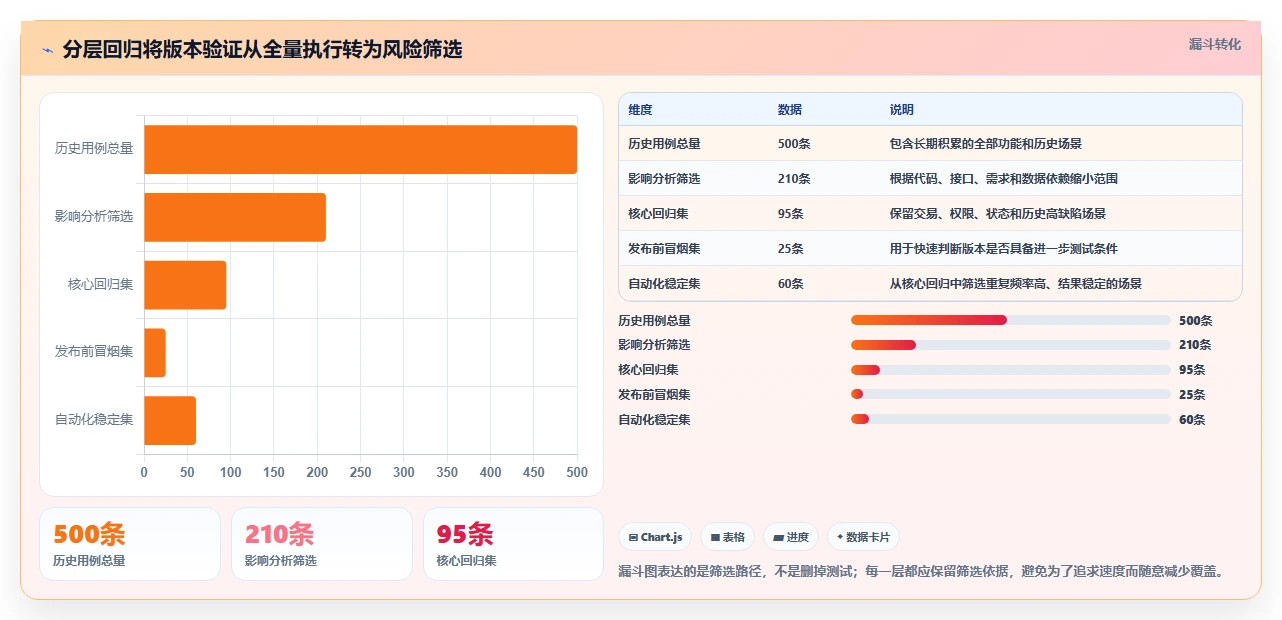Image resolution: width=1282 pixels, height=620 pixels.
Task: Click x-axis tick 250
Action: coord(360,473)
